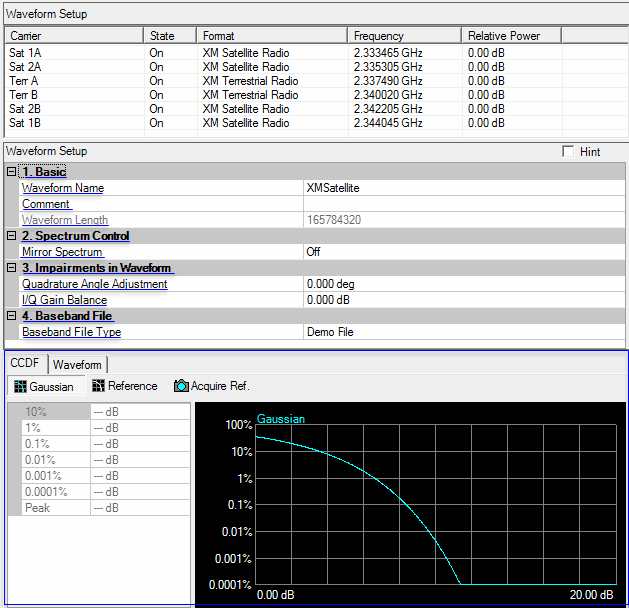Edit the Quadrature Angle Adjustment value
The image size is (629, 608).
click(464, 284)
